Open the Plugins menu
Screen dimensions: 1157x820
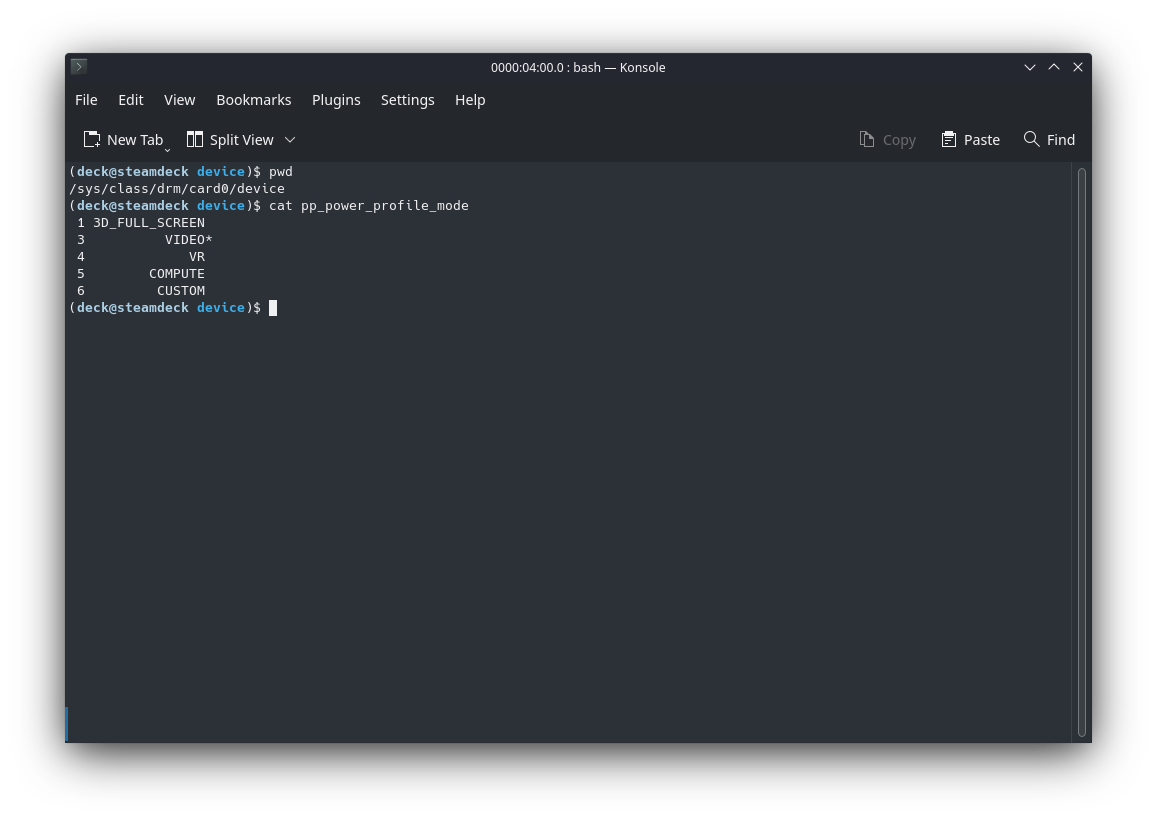click(x=336, y=100)
